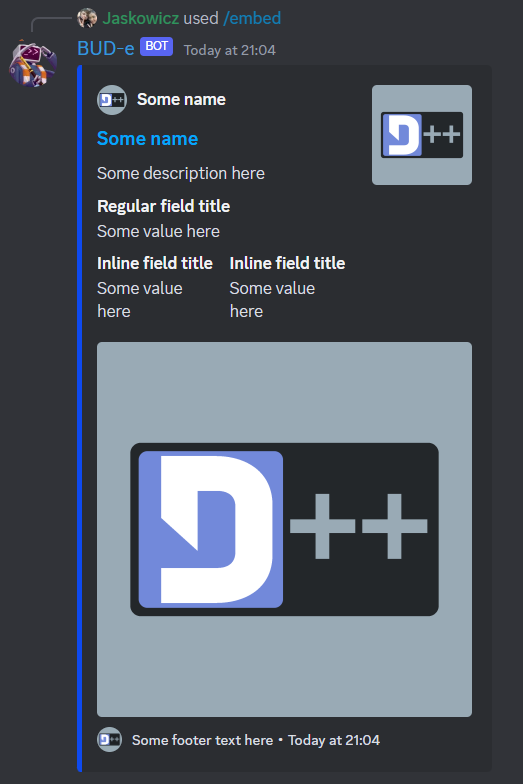The width and height of the screenshot is (523, 784).
Task: Open the blue 'Some name' title link
Action: click(148, 138)
